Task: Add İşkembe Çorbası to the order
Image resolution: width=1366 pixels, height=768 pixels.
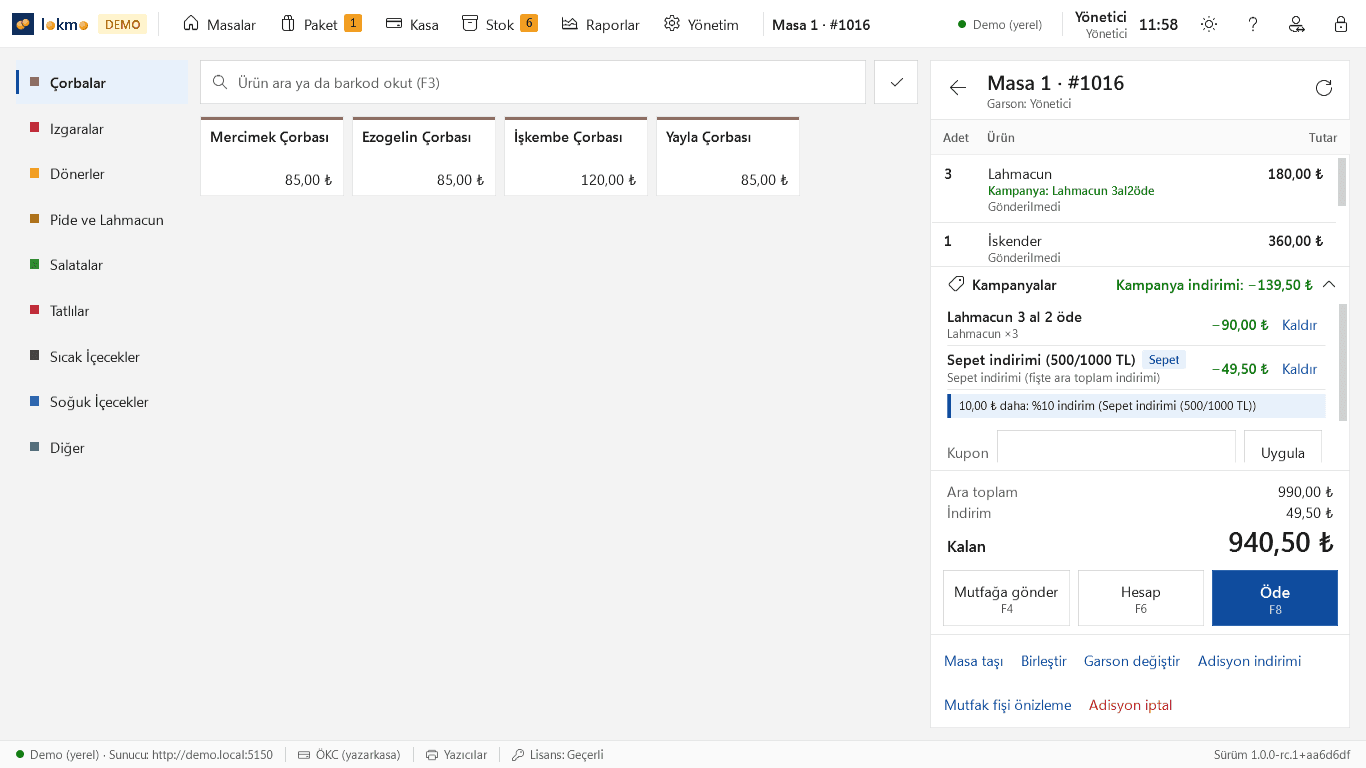Action: [576, 156]
